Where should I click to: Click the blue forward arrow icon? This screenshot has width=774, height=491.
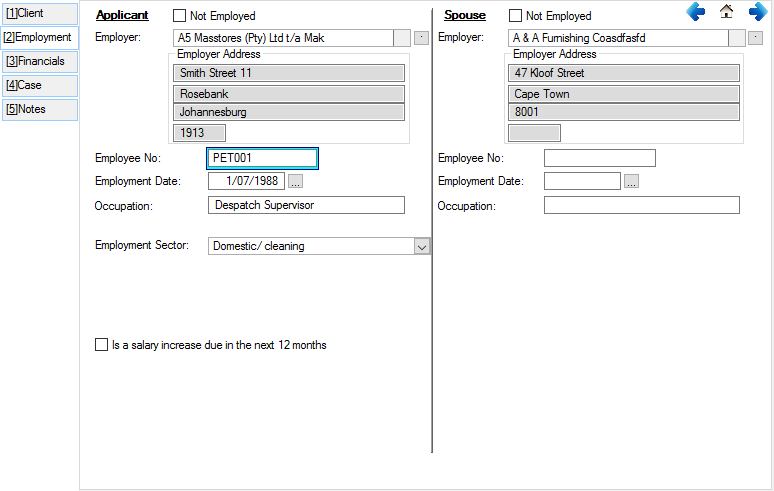pyautogui.click(x=757, y=12)
